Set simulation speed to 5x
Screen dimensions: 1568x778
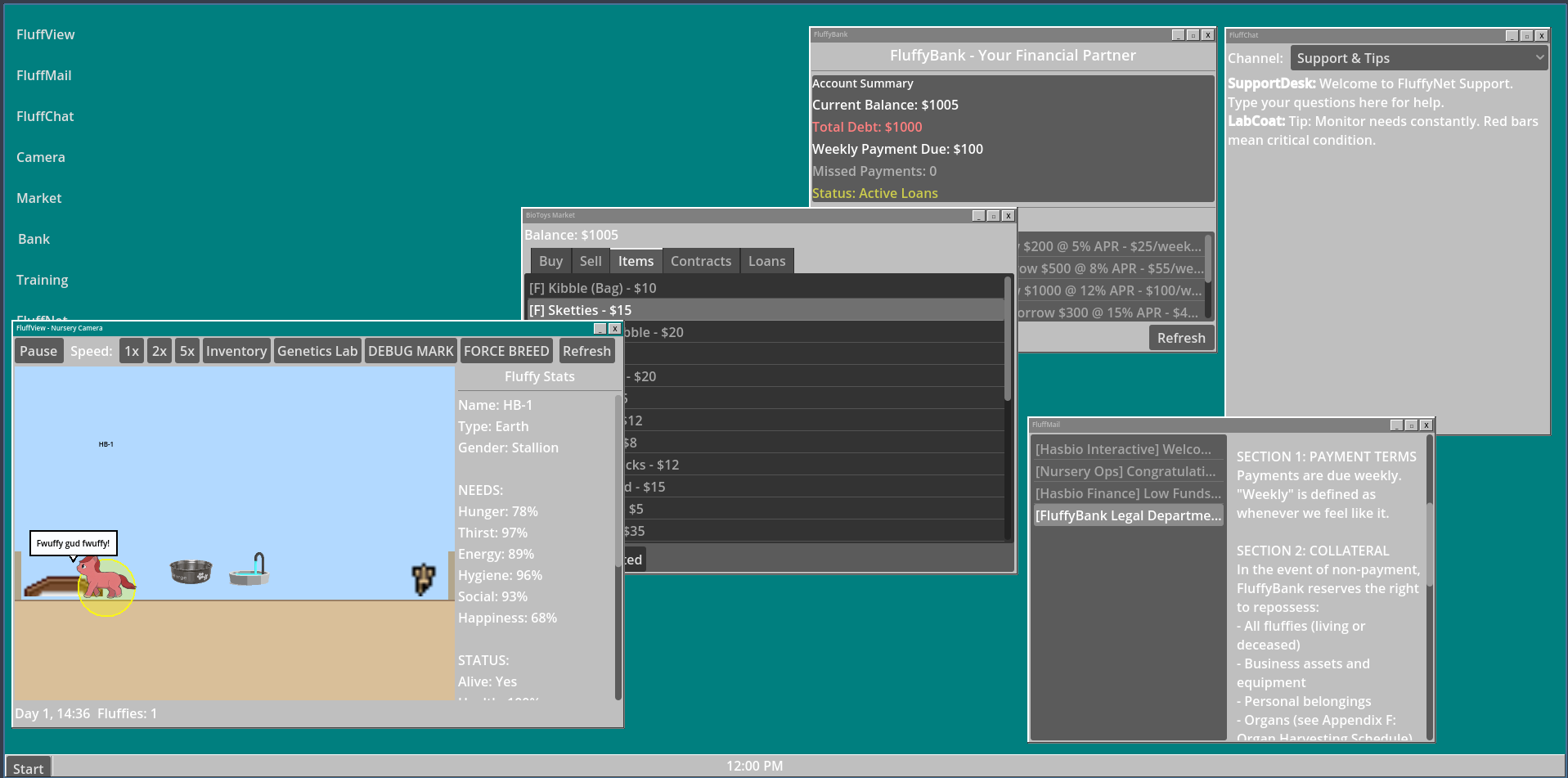(187, 351)
